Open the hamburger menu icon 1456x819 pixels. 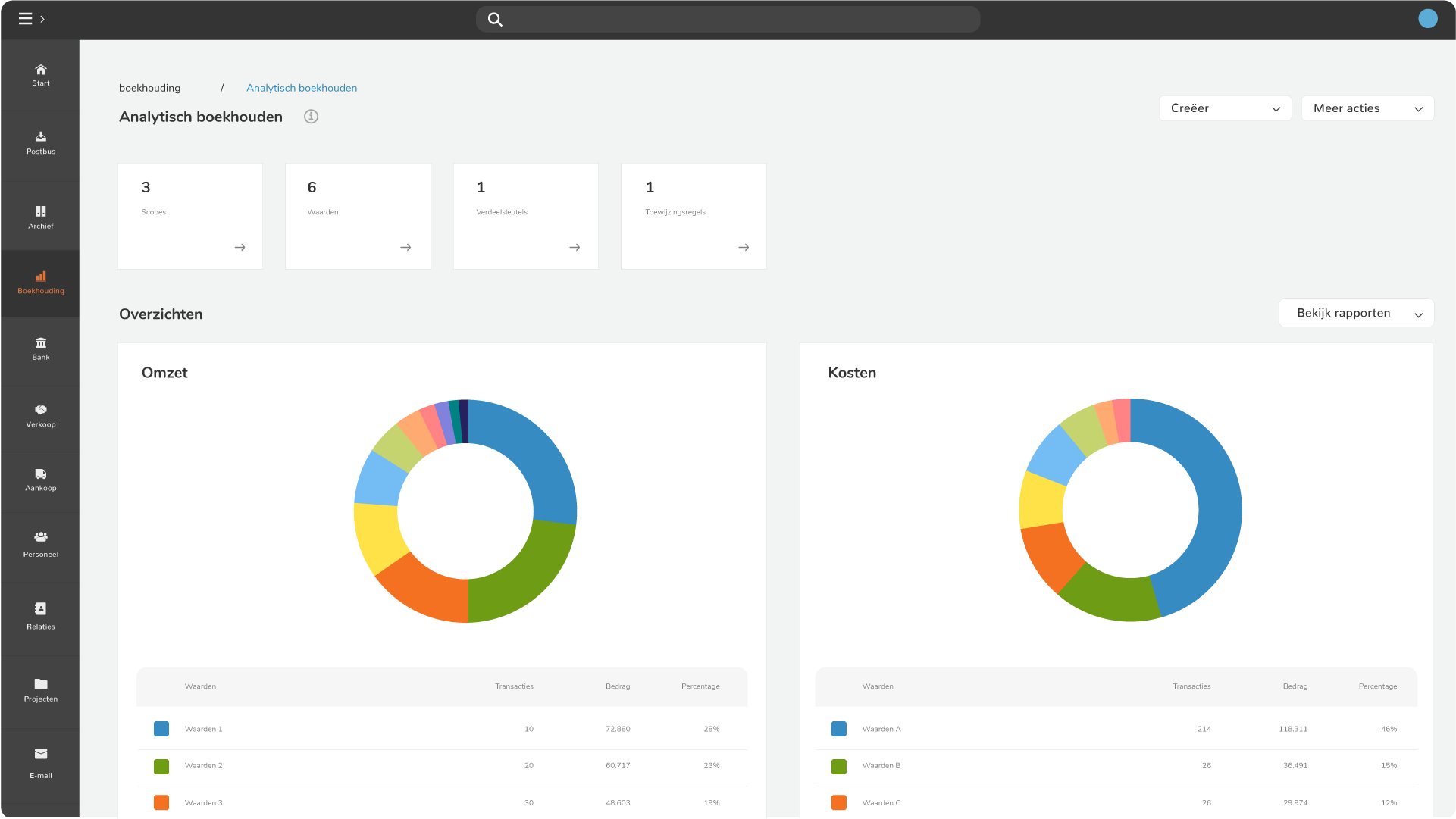click(x=25, y=19)
